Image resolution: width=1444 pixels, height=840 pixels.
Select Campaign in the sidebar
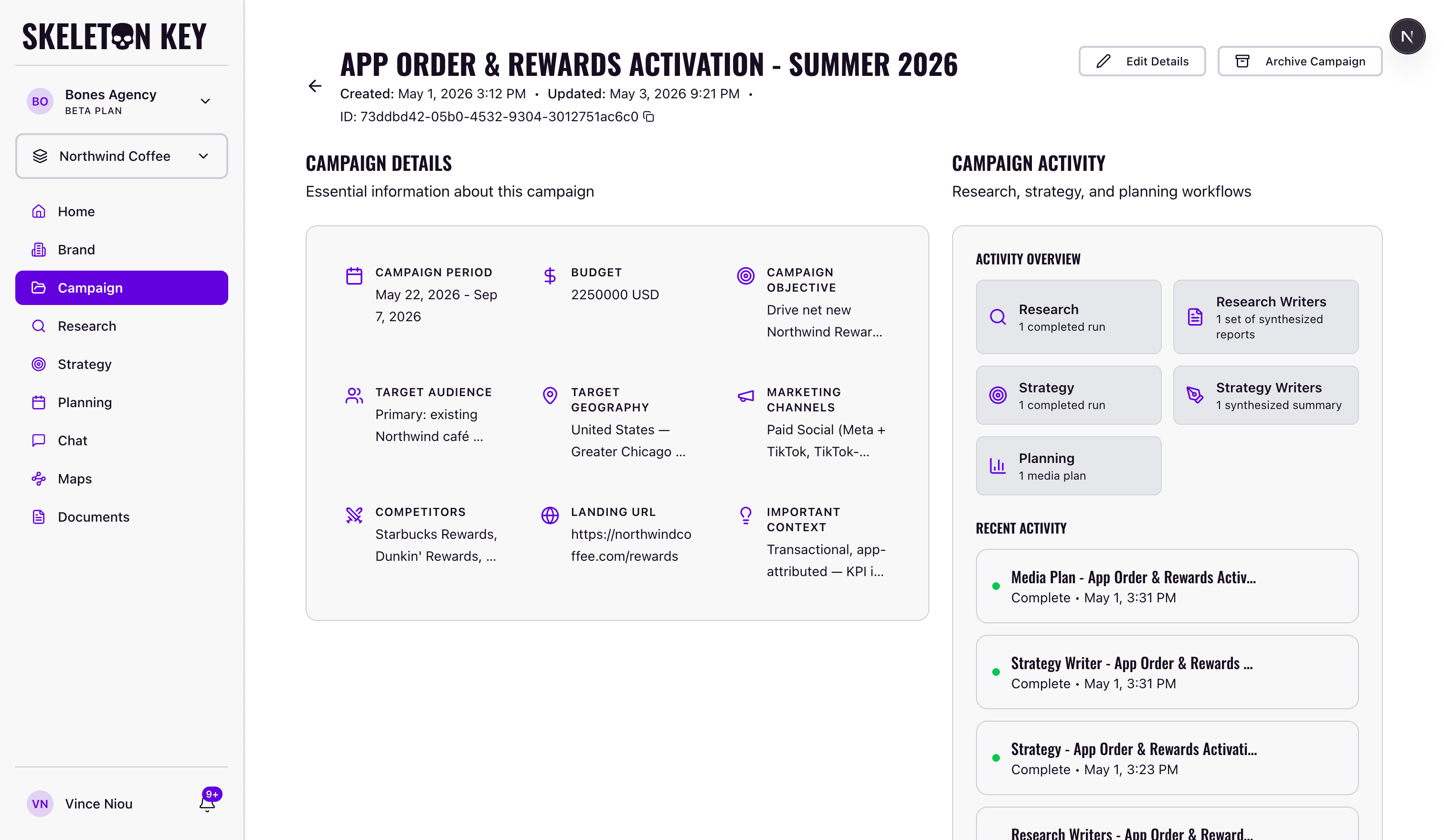(121, 288)
